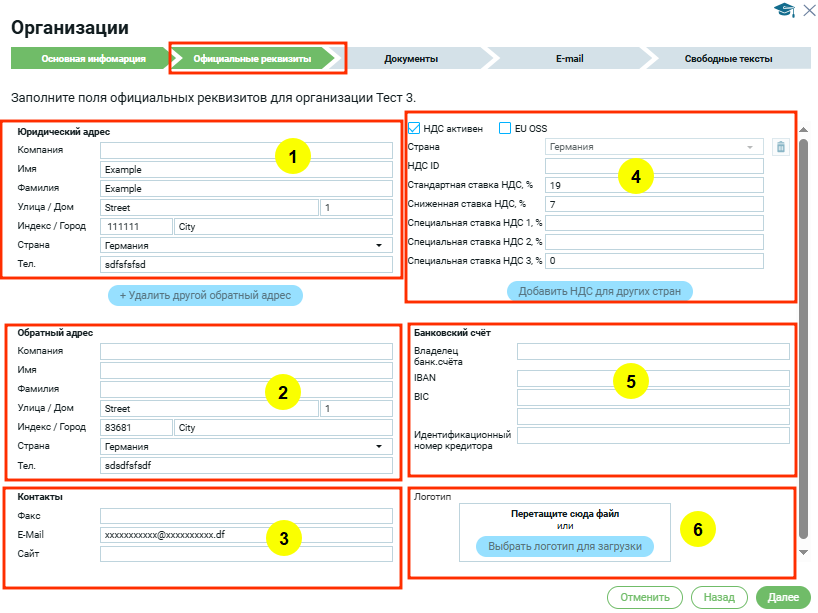Expand the Страна dropdown in Юридический адрес

pyautogui.click(x=379, y=245)
